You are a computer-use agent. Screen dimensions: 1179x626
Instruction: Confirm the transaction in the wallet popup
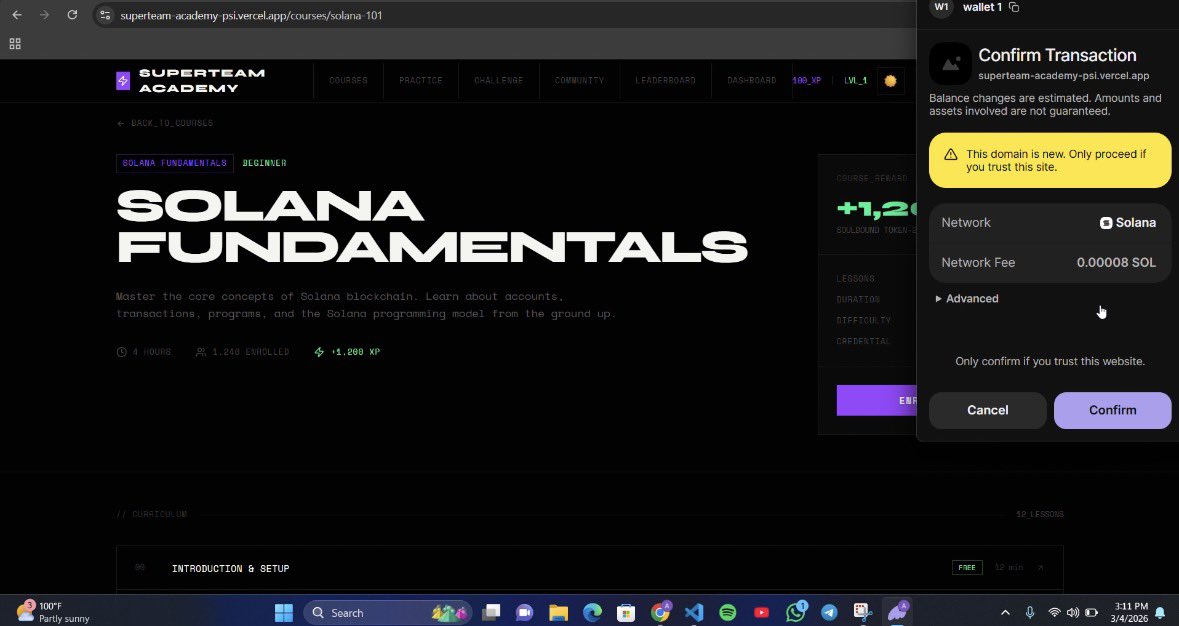1112,410
